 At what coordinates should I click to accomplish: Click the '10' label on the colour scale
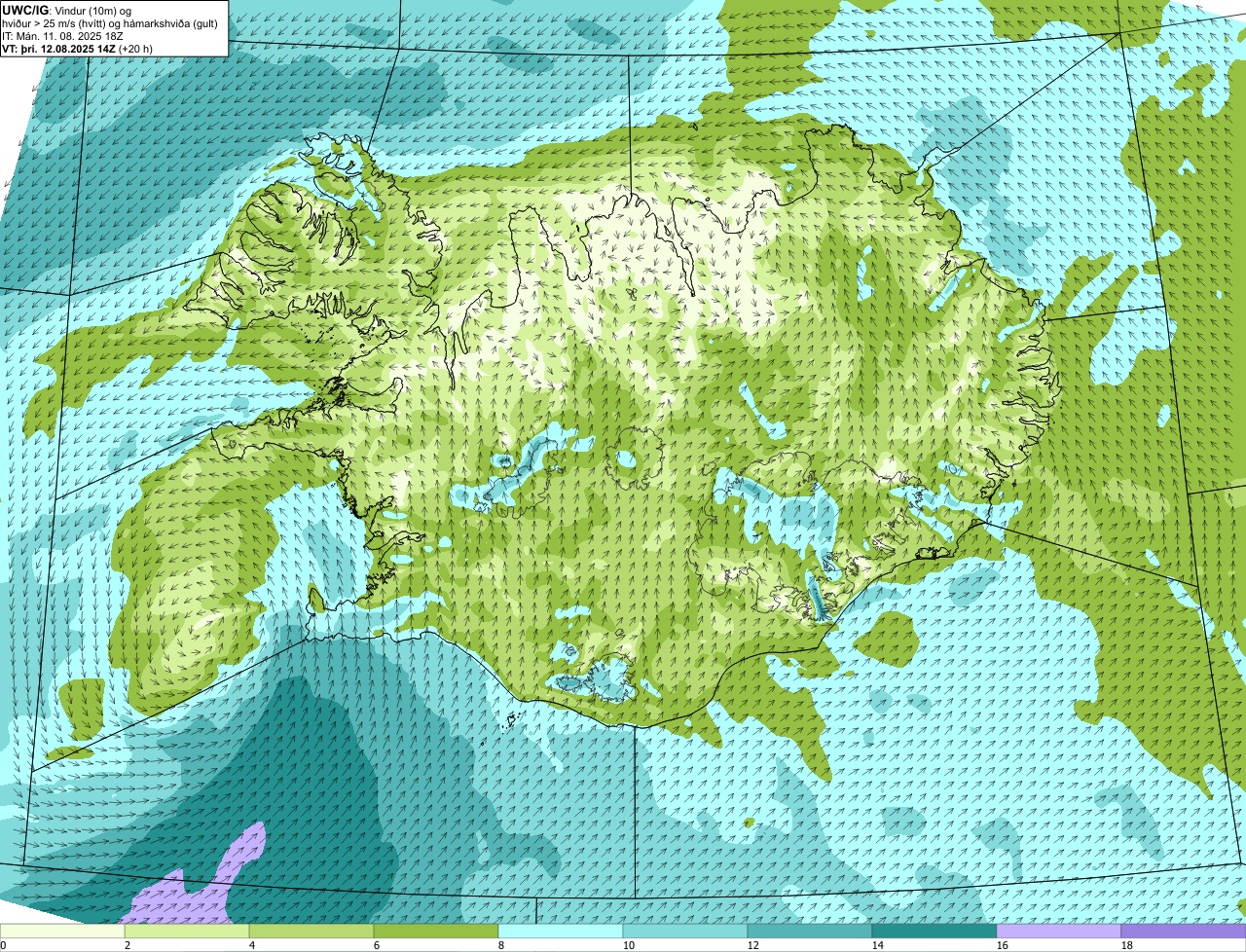[629, 945]
